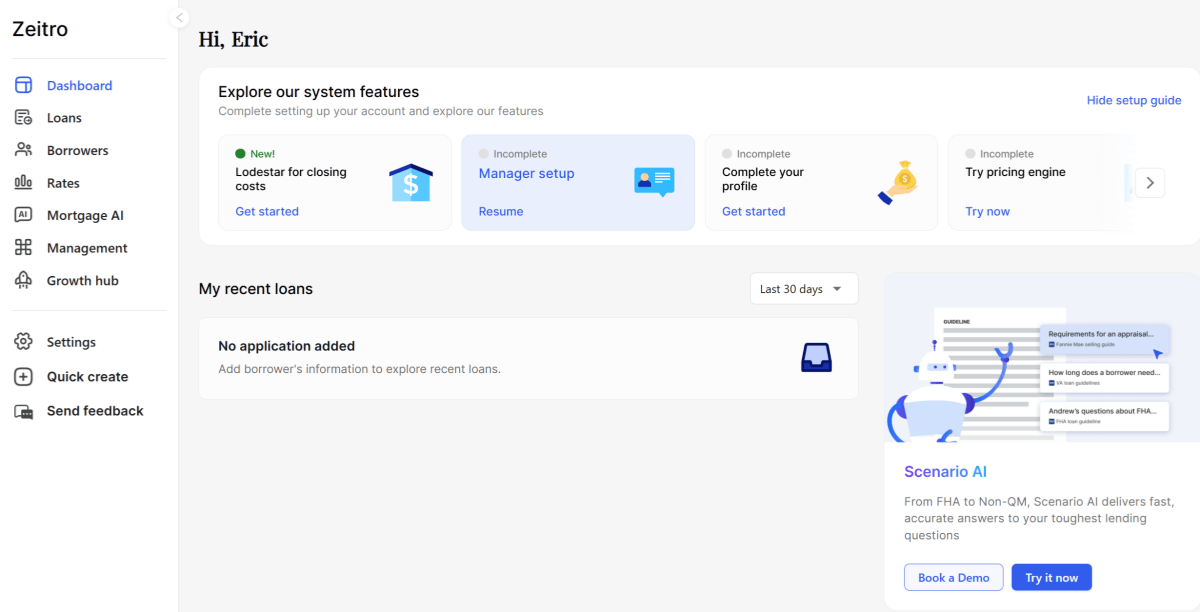1200x612 pixels.
Task: Click the Rates chart icon
Action: (x=24, y=183)
